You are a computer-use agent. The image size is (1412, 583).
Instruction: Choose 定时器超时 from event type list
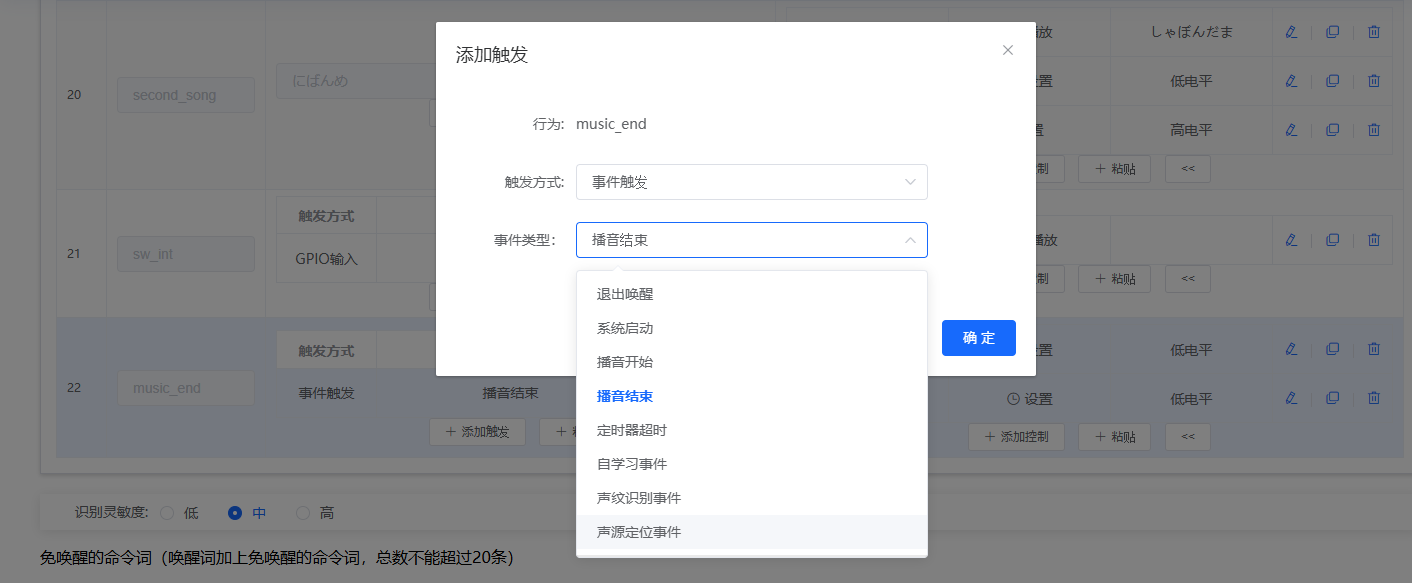[752, 430]
